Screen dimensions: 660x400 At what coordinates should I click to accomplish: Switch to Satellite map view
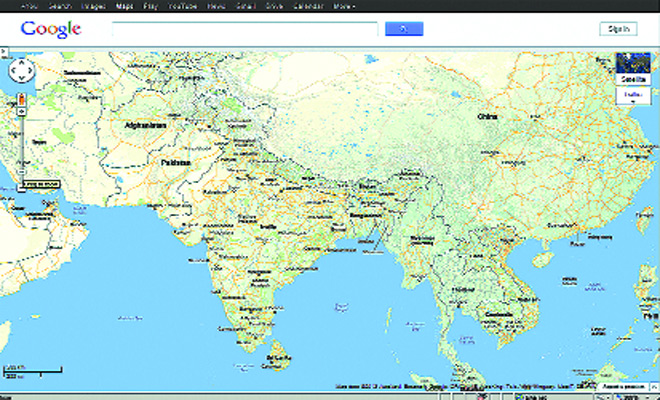[x=632, y=68]
